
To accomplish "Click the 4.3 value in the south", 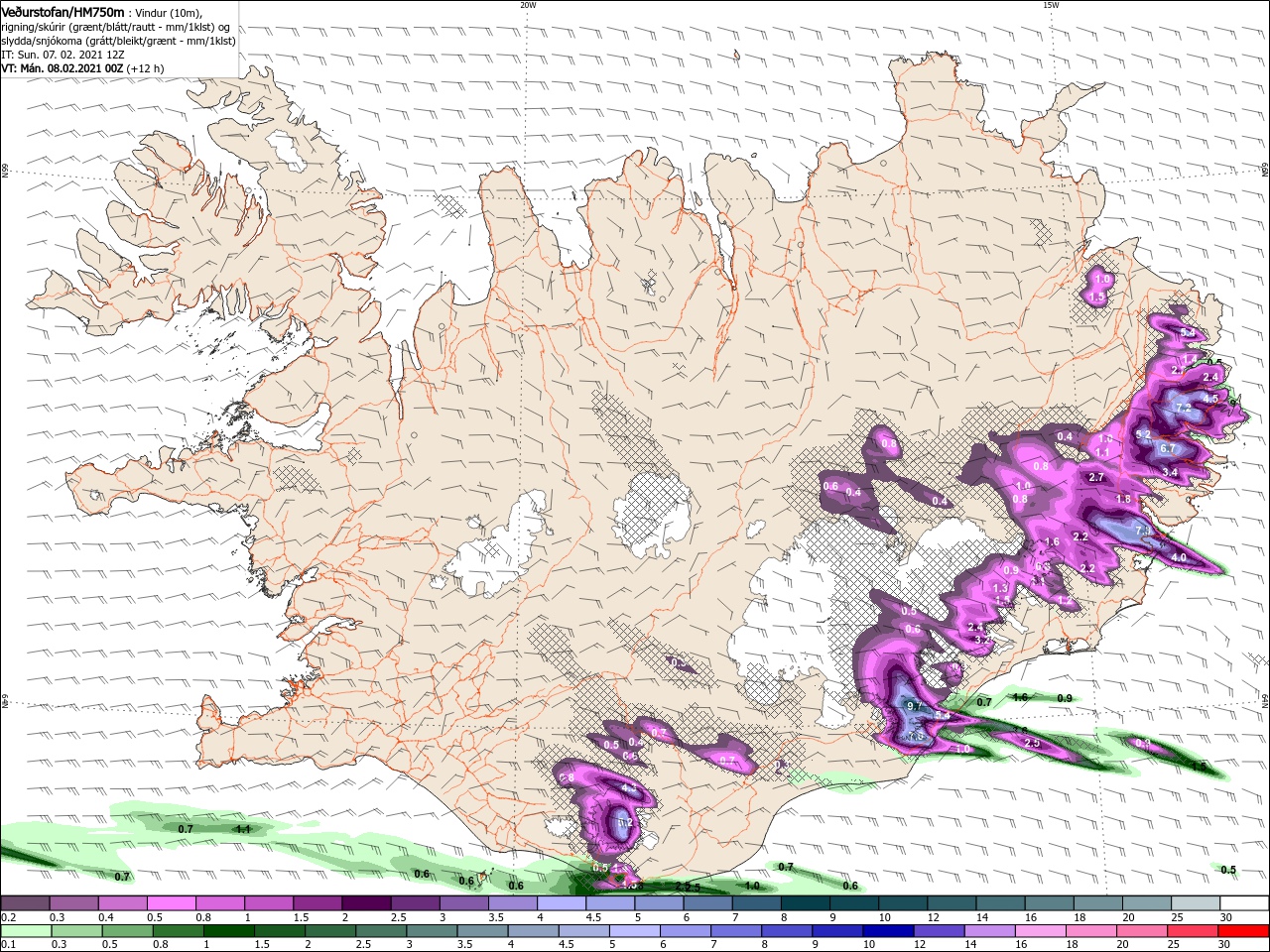I will [628, 789].
